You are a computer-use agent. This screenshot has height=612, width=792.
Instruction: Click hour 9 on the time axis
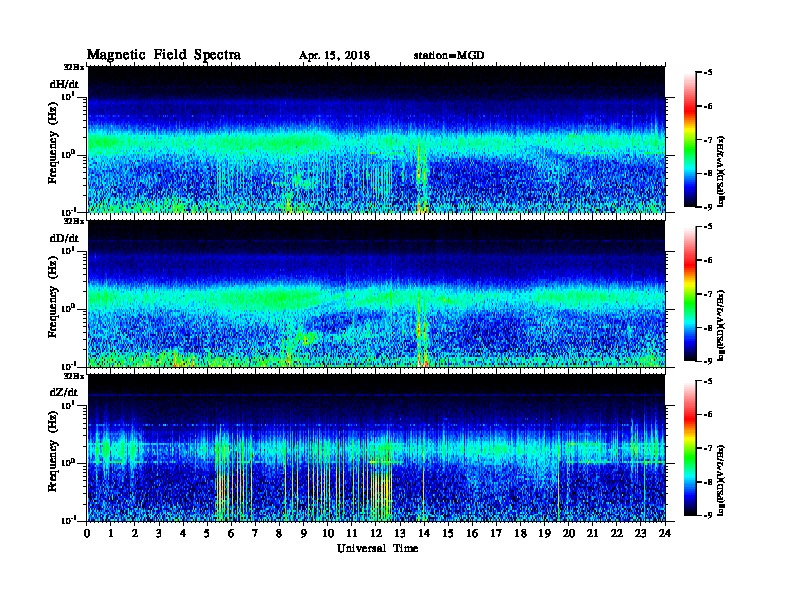[303, 533]
